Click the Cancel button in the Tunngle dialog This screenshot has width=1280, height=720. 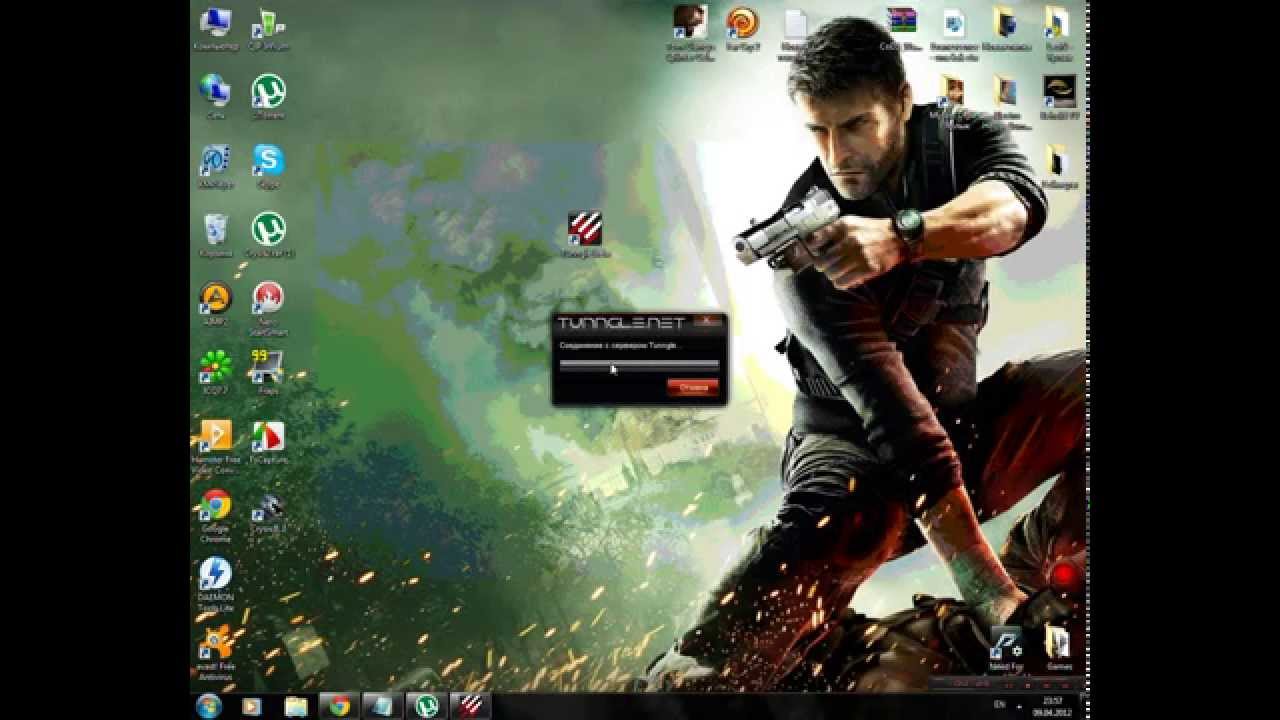point(692,386)
